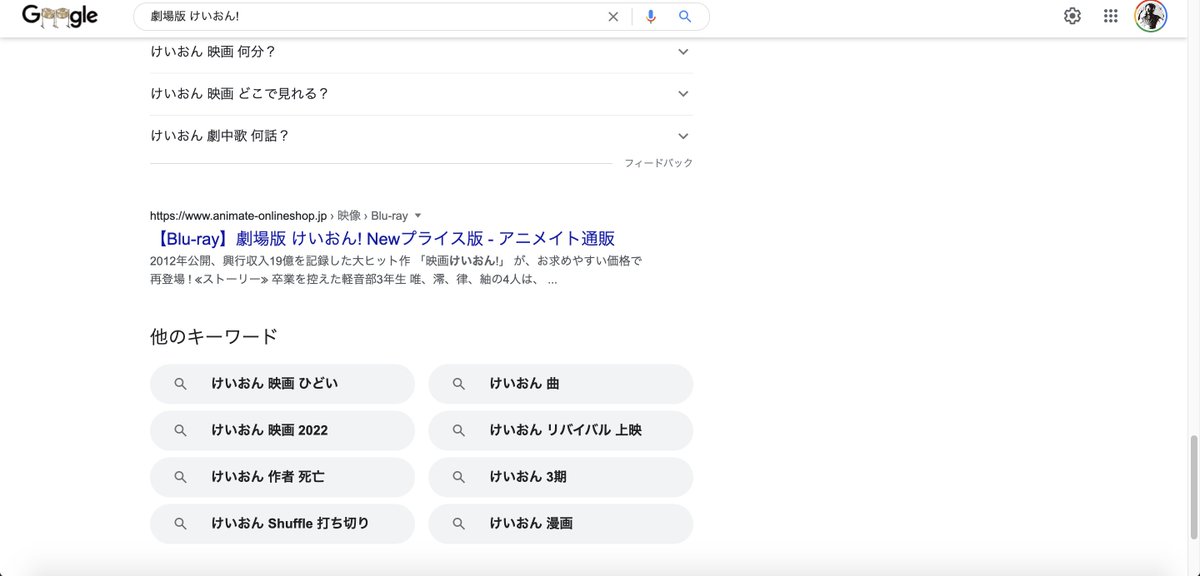The height and width of the screenshot is (576, 1200).
Task: Open dropdown arrow next to animate-onlineshop URL
Action: [x=418, y=215]
